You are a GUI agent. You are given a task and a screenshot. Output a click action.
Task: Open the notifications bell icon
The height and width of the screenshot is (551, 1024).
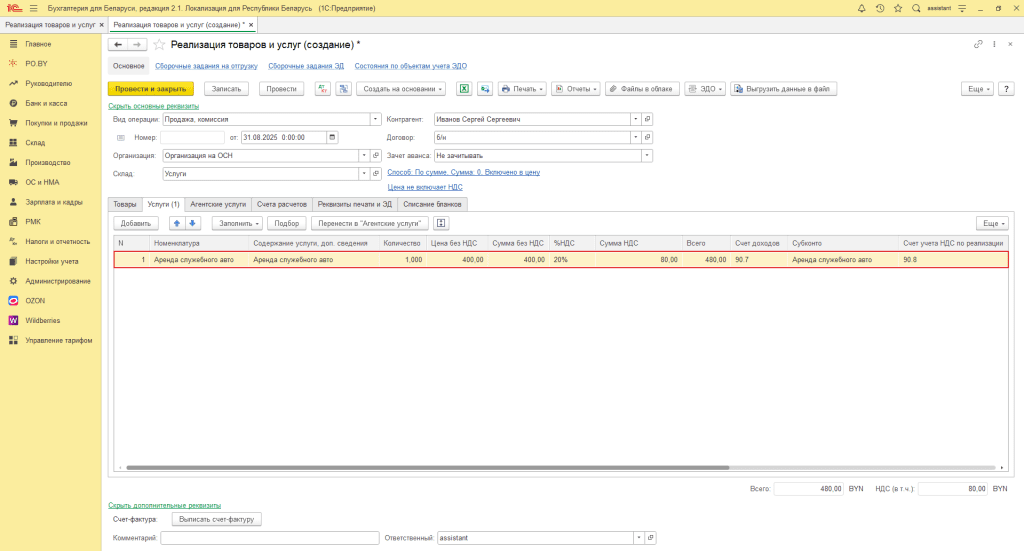[861, 8]
